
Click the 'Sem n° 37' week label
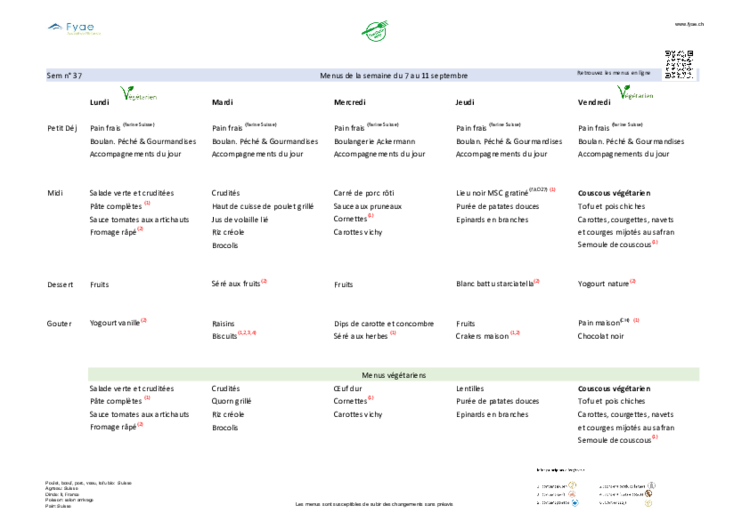pyautogui.click(x=64, y=76)
